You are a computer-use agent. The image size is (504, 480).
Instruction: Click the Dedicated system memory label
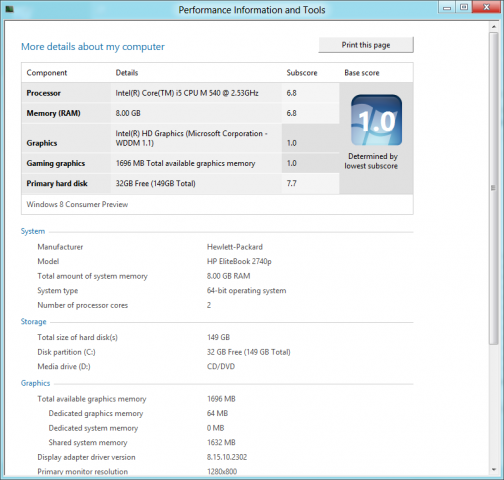(x=93, y=428)
